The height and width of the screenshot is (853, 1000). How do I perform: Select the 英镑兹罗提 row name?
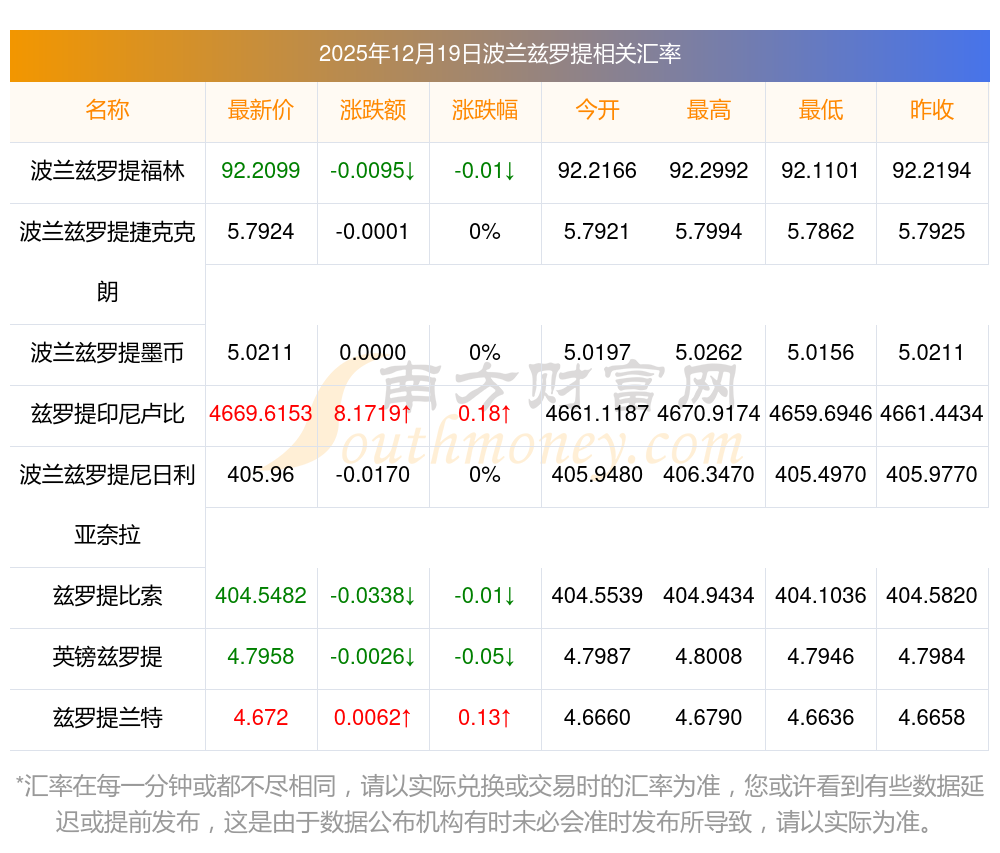pyautogui.click(x=107, y=657)
